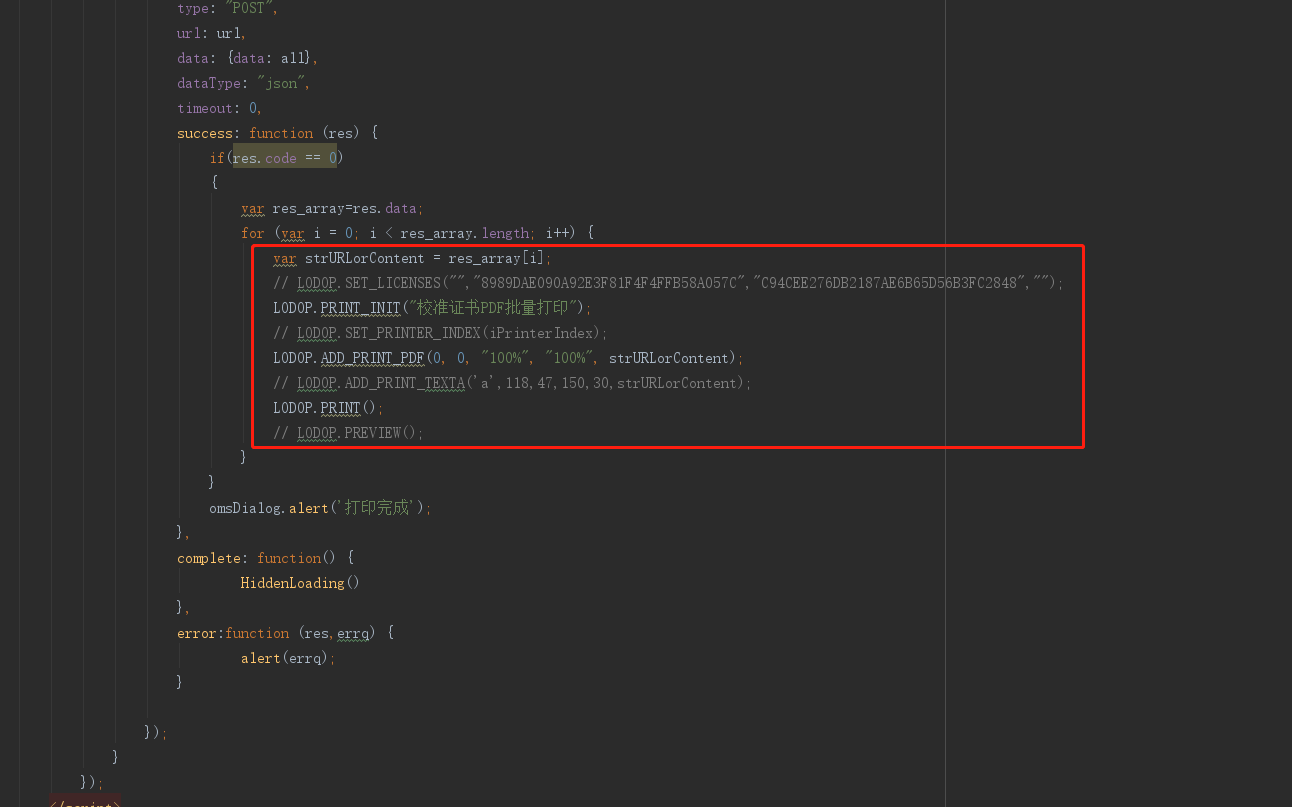Viewport: 1292px width, 807px height.
Task: Click the 'LODOP.ADD_PRINT_PDF' line
Action: tap(508, 358)
